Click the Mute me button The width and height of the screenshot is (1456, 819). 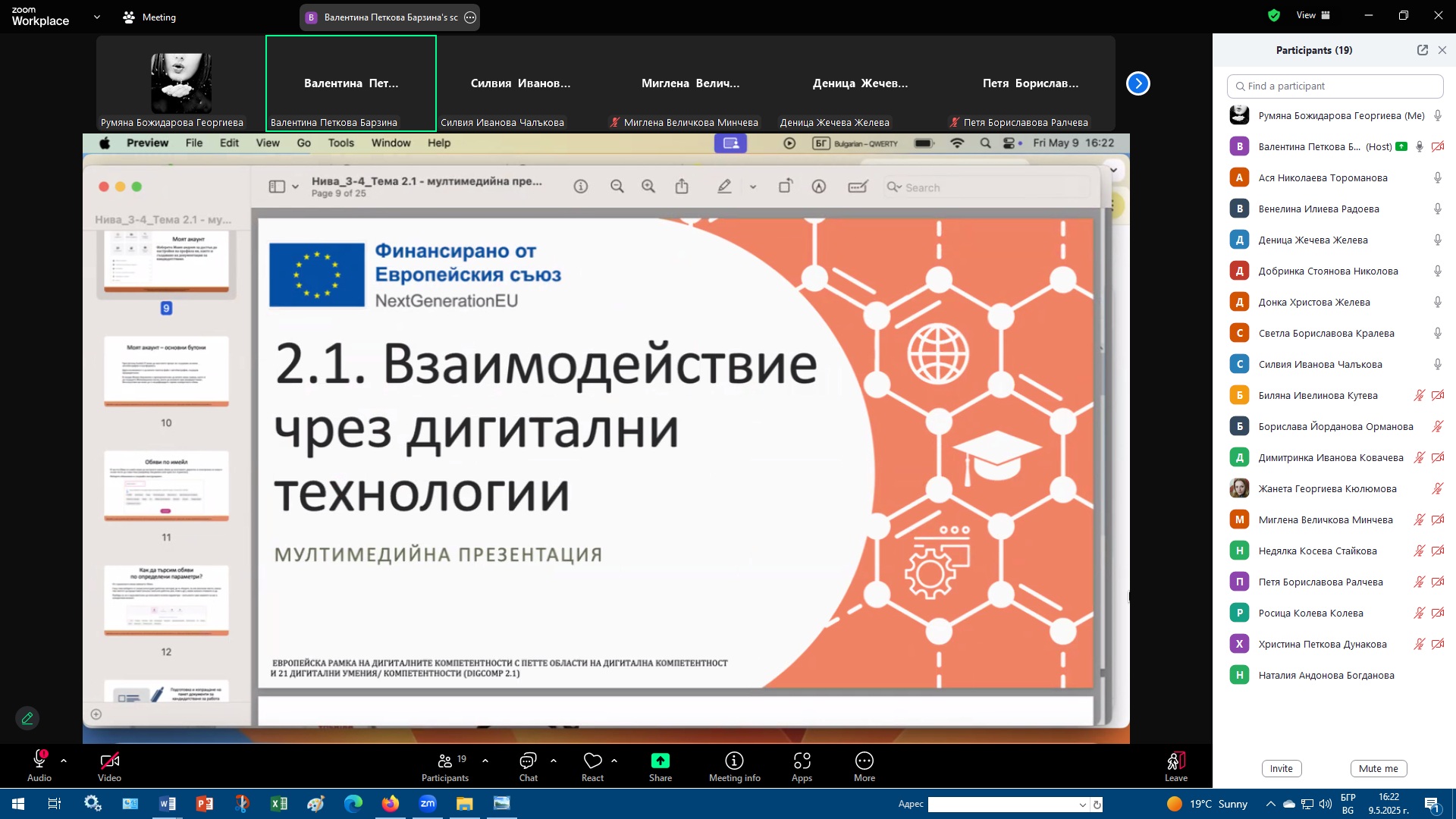[1379, 768]
